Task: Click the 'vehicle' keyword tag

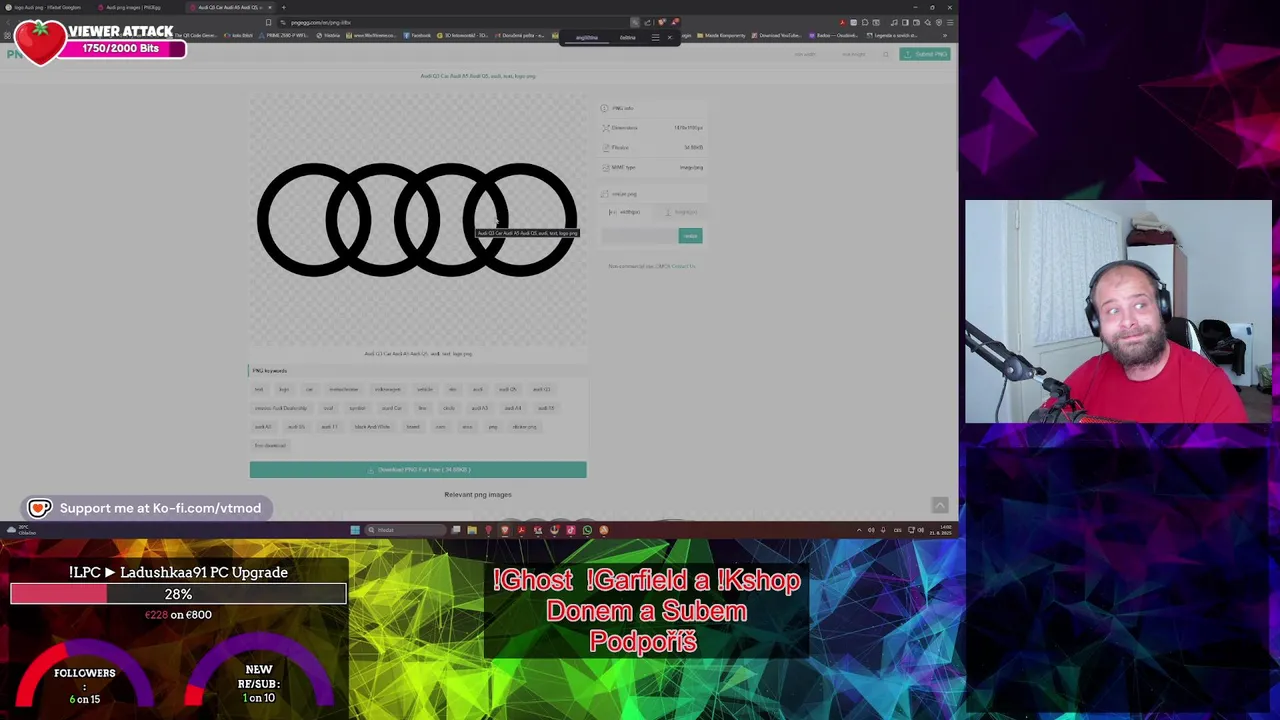Action: (x=425, y=389)
